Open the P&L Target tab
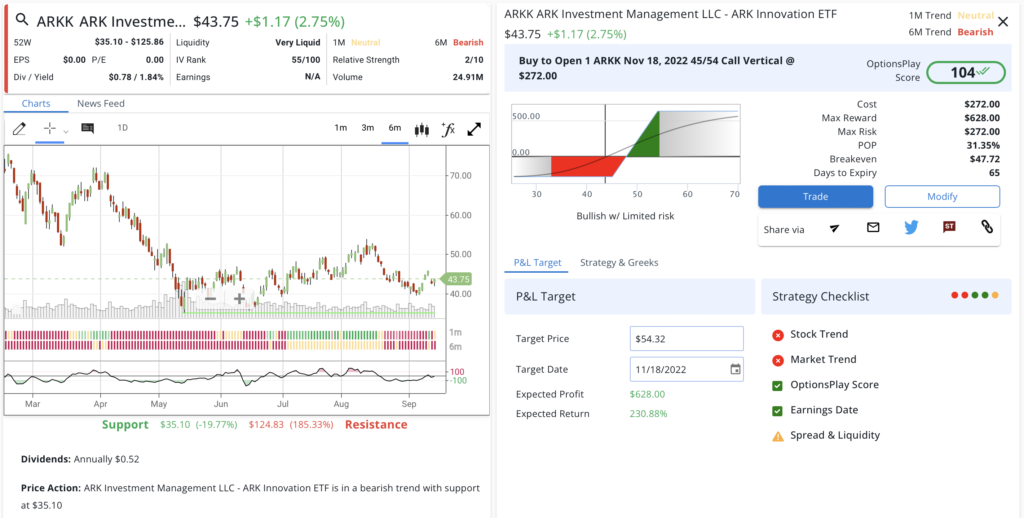 (537, 263)
